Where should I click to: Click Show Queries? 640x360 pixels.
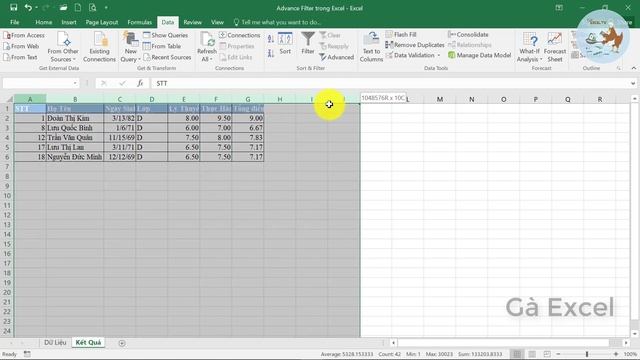click(166, 35)
